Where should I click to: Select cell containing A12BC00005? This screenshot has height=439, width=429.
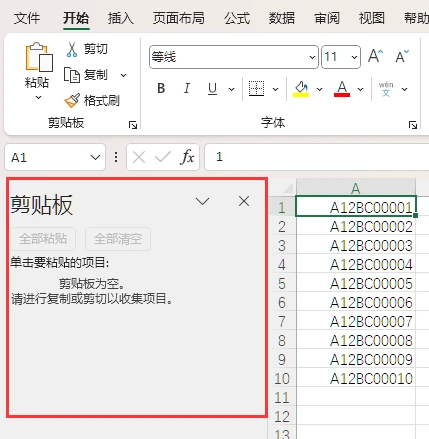(x=356, y=284)
